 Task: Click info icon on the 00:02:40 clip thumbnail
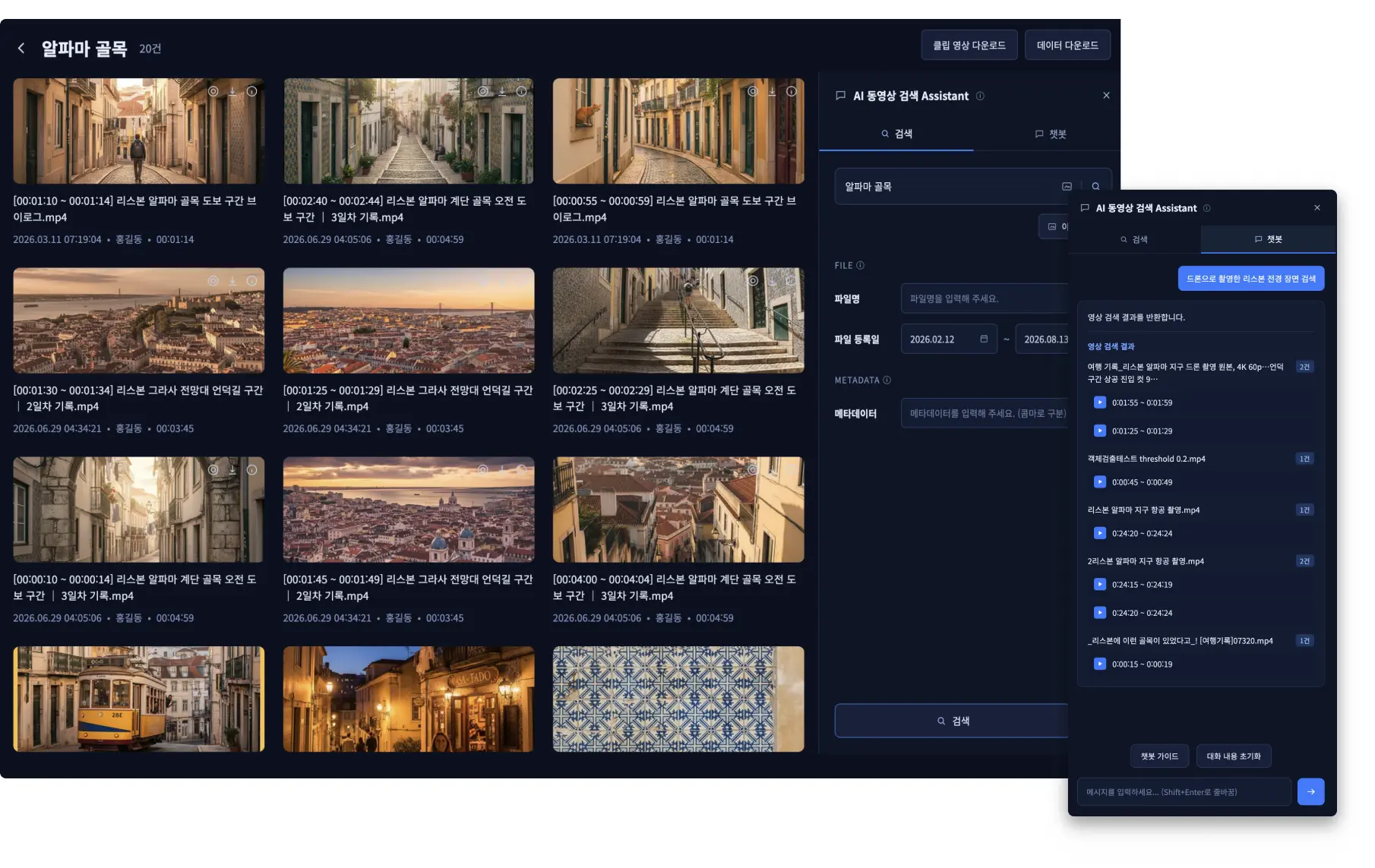click(x=521, y=91)
